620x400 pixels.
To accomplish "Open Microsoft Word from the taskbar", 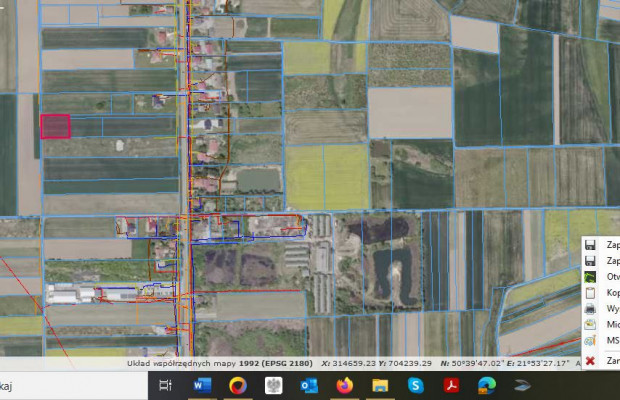I will 201,385.
